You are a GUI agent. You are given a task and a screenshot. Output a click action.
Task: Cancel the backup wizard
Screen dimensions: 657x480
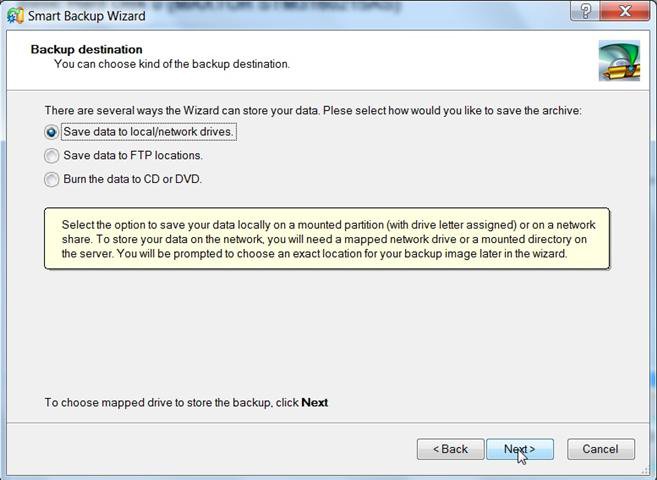tap(600, 449)
